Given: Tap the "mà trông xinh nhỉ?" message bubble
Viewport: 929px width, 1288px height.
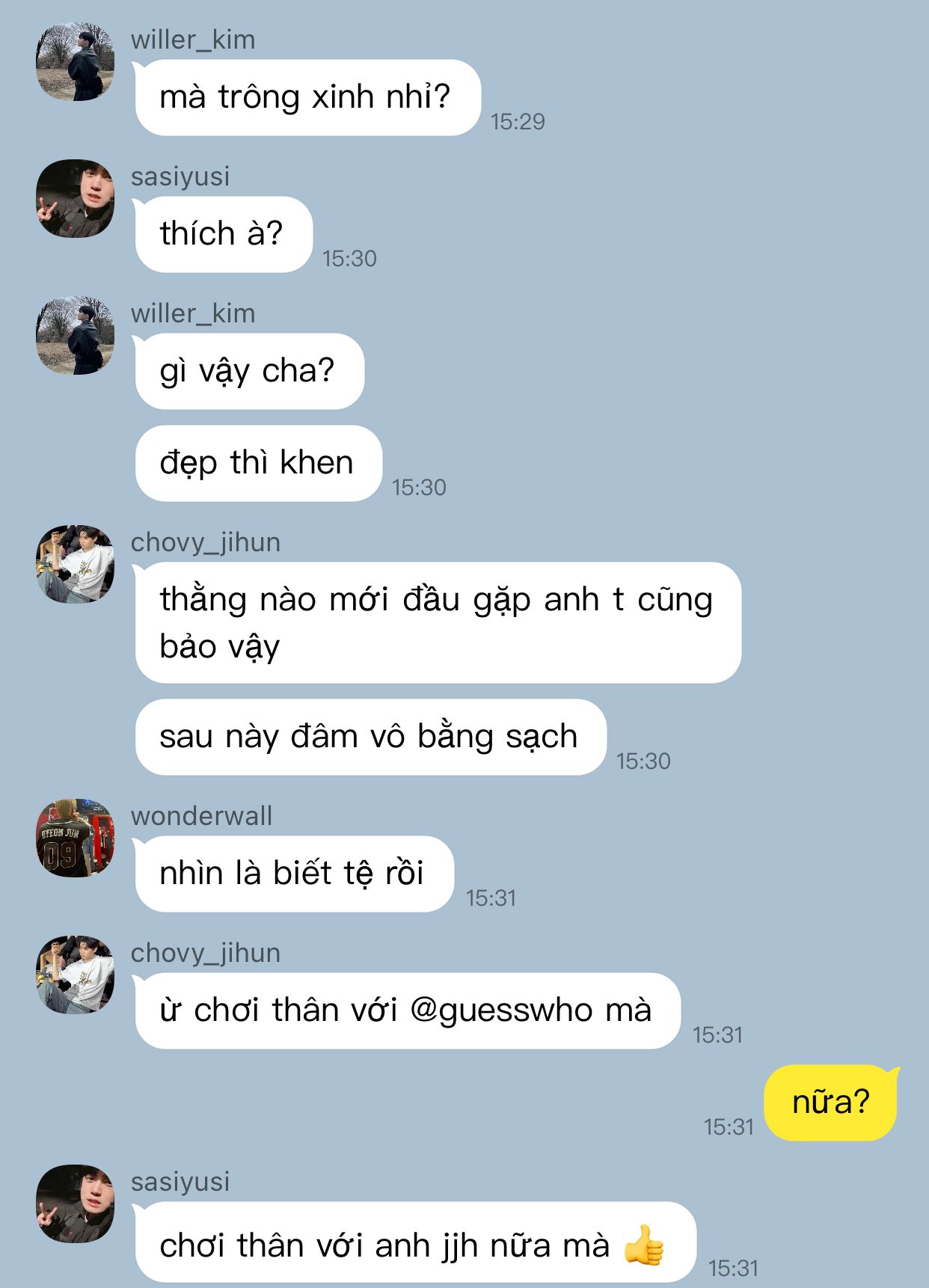Looking at the screenshot, I should [307, 98].
